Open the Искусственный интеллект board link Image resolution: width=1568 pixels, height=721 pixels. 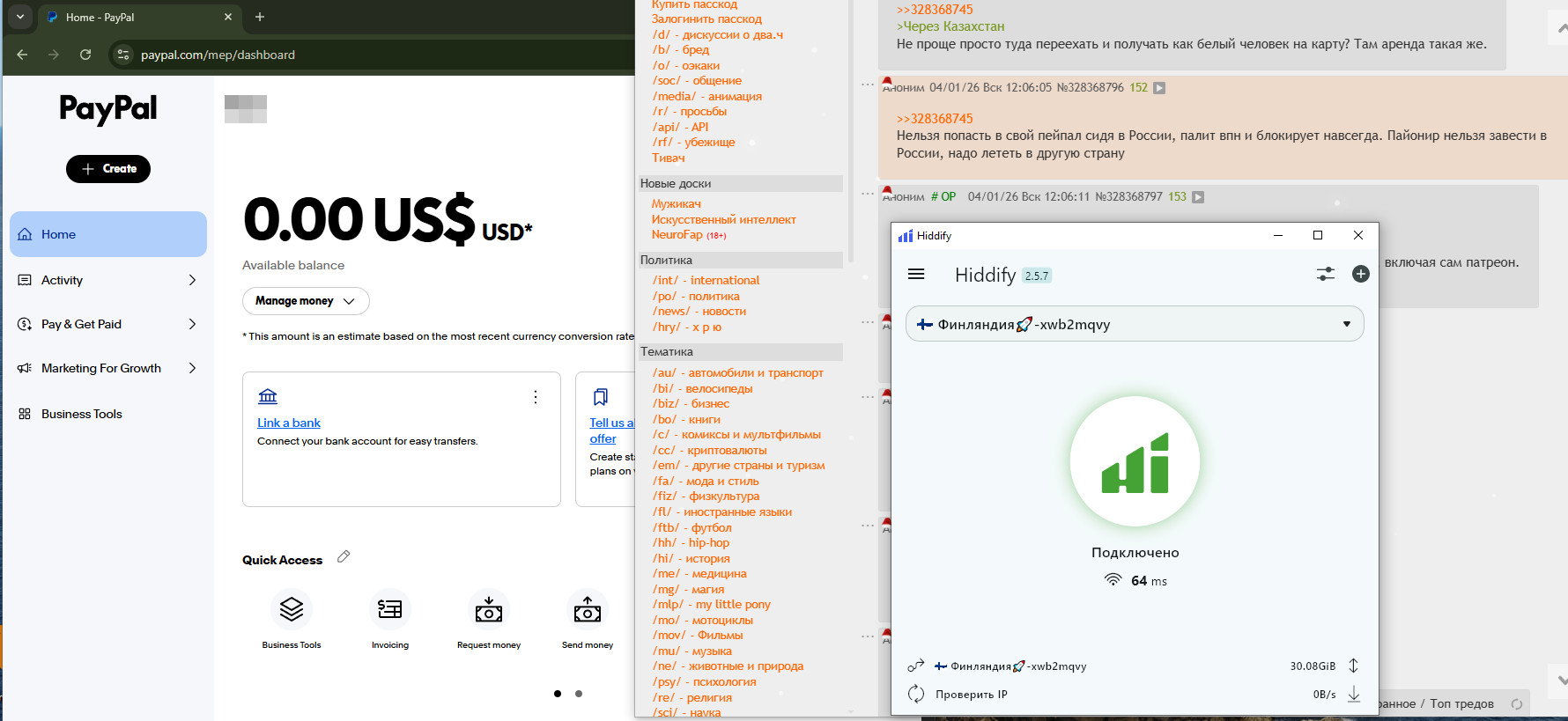(x=724, y=220)
